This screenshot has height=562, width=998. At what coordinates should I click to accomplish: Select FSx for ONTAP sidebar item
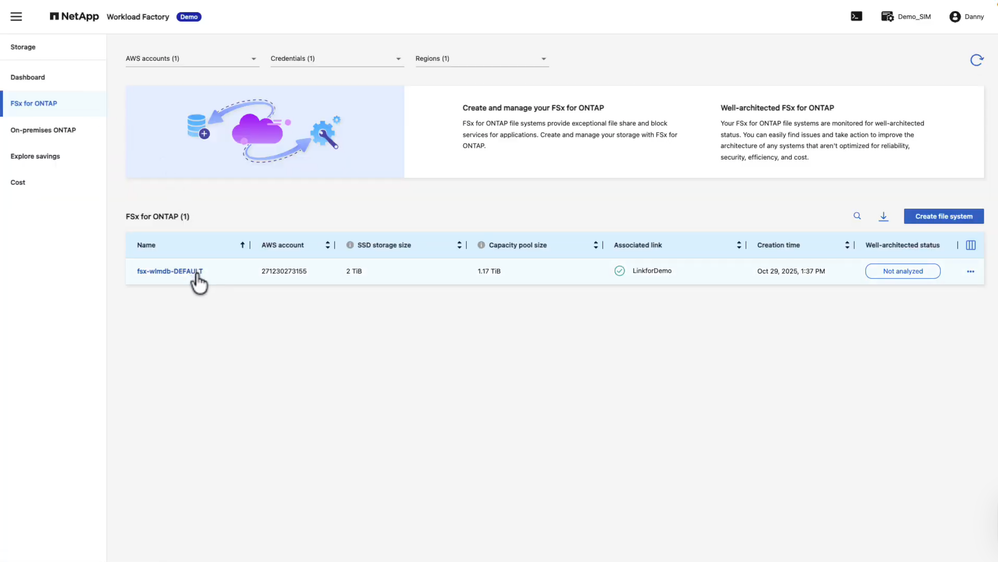coord(53,103)
